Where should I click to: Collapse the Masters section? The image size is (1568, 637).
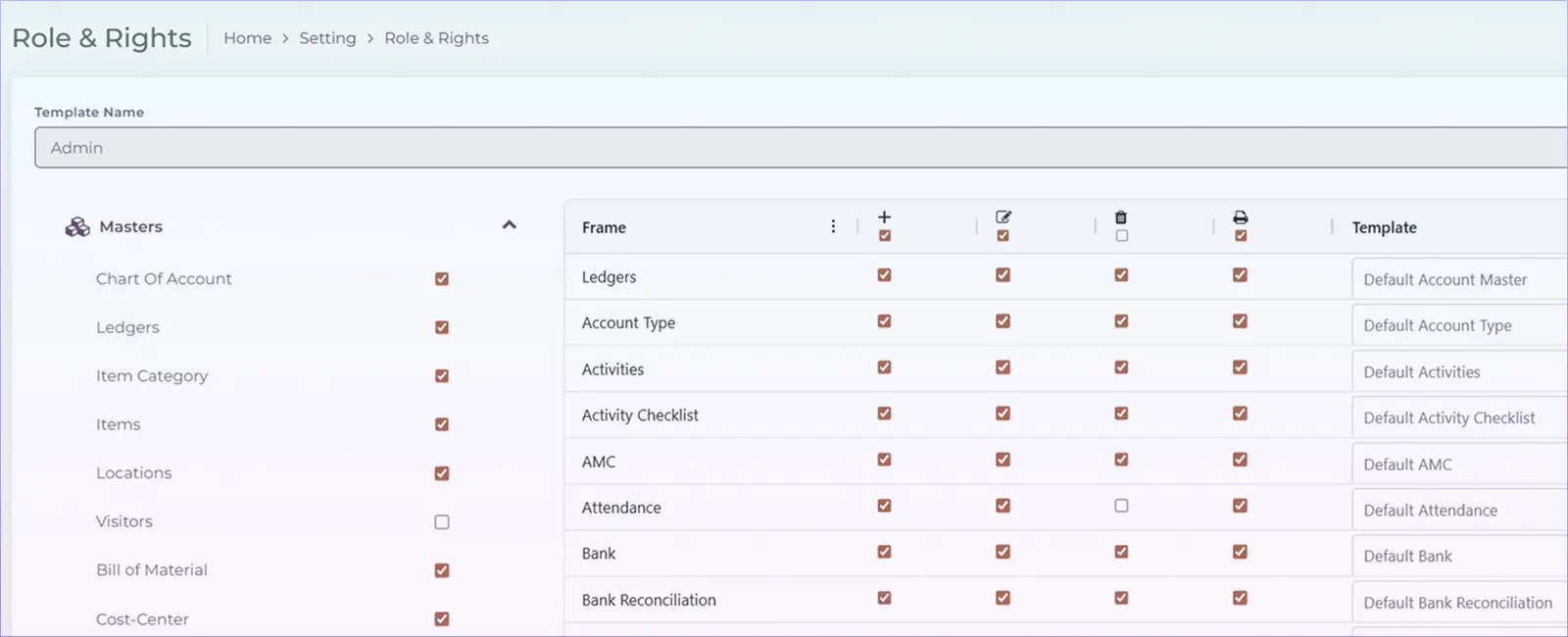[x=509, y=225]
